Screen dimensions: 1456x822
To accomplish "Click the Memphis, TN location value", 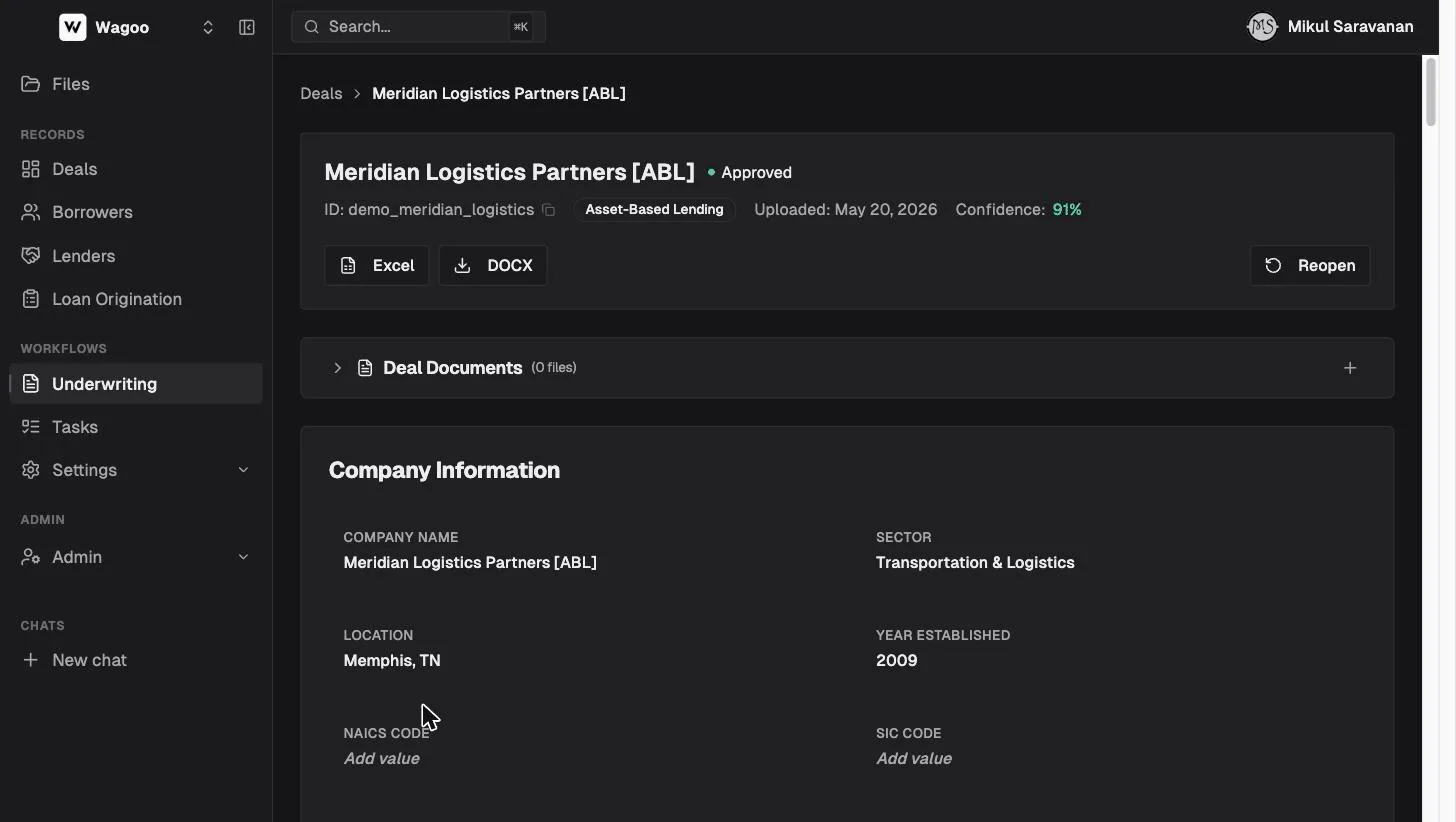I will [392, 661].
